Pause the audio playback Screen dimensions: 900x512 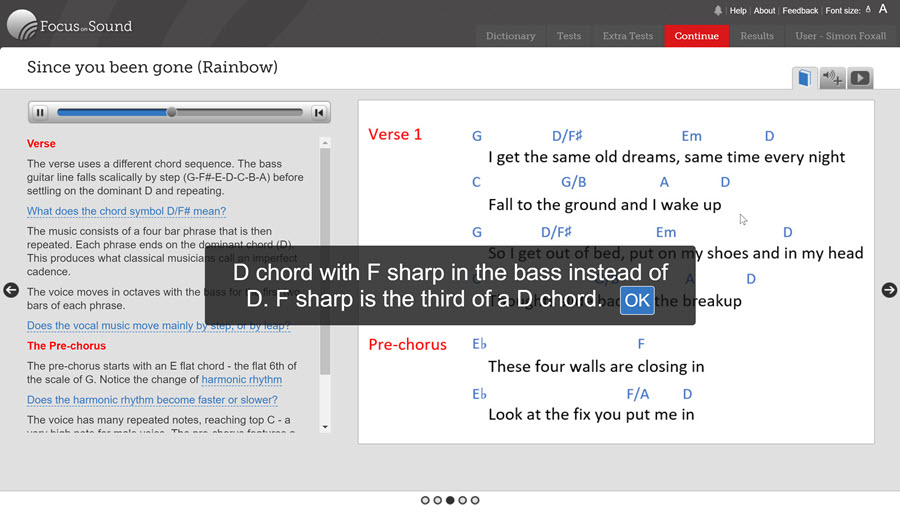(40, 113)
